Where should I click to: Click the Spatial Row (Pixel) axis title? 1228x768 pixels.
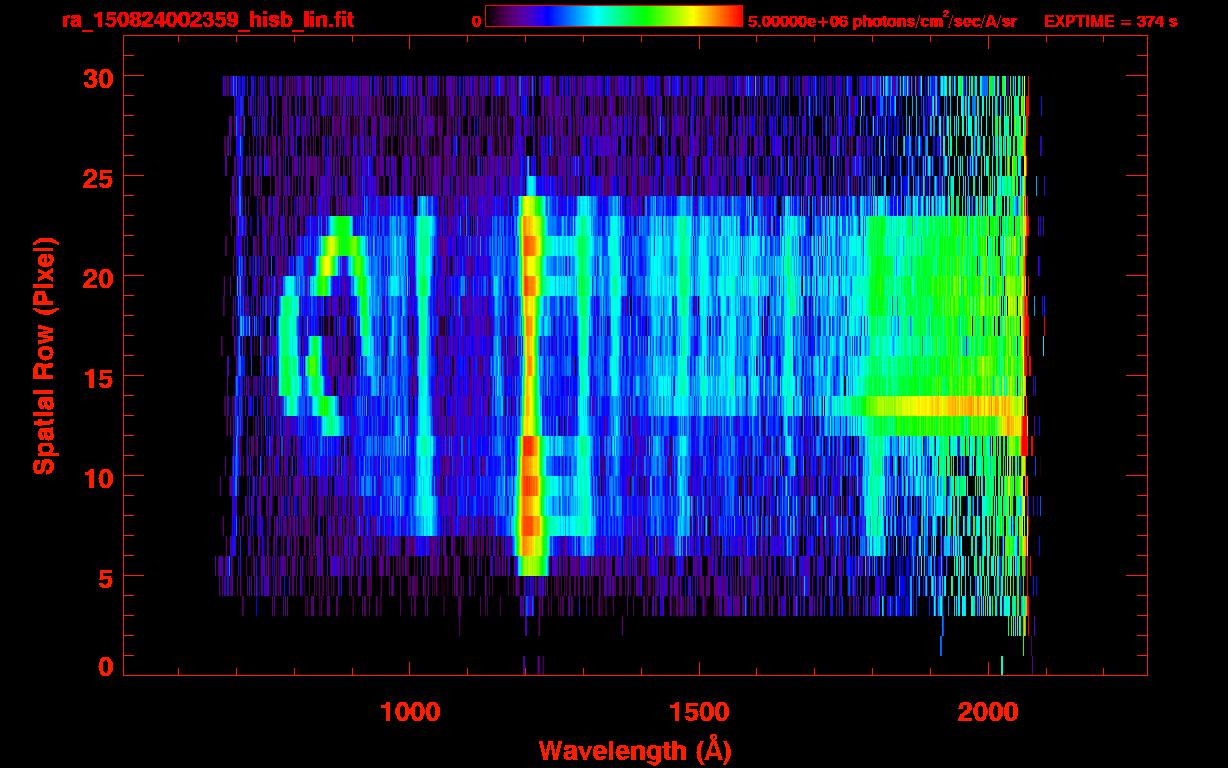click(x=43, y=355)
